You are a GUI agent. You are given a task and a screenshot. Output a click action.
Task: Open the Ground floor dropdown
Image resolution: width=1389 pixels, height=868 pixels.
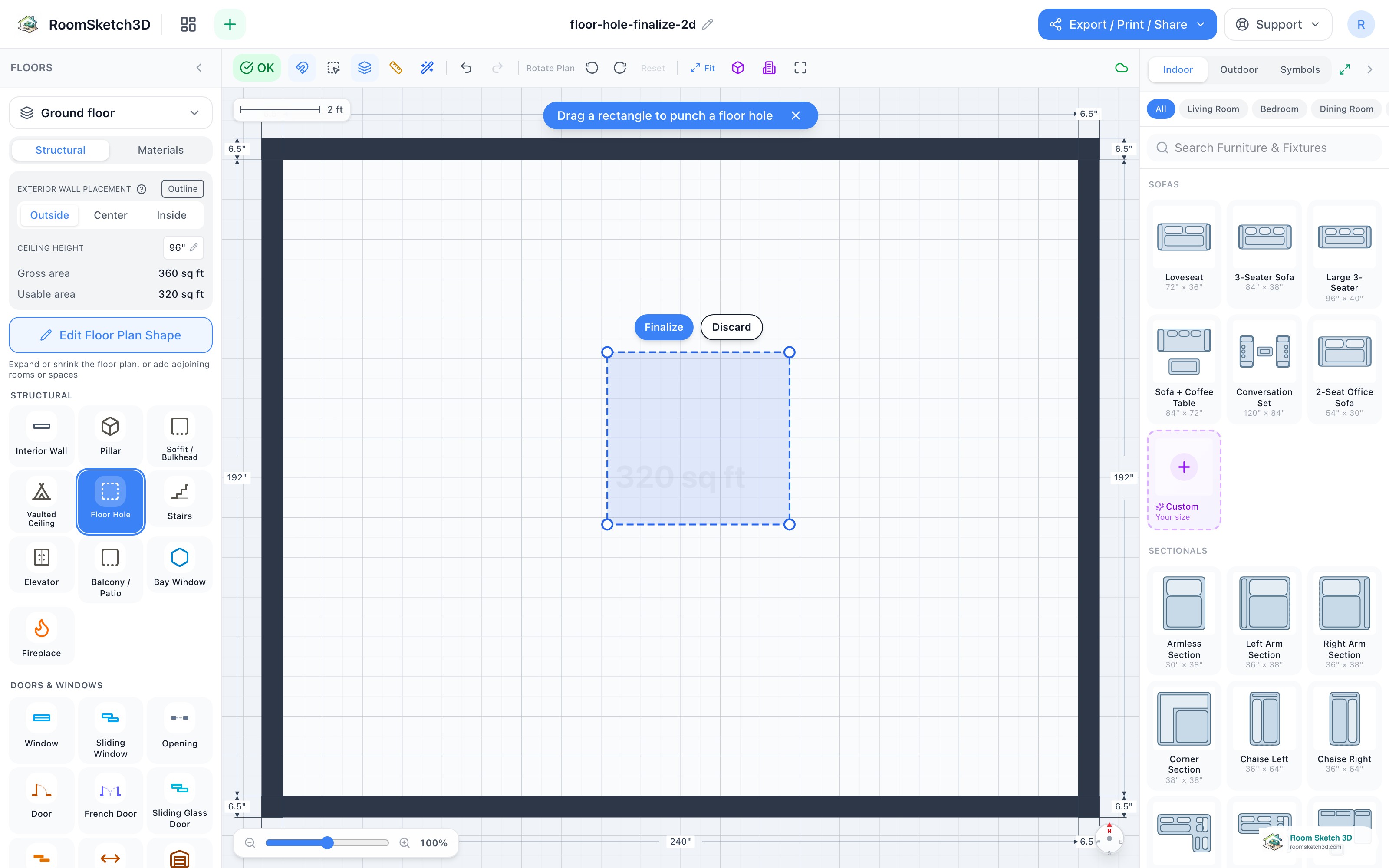(x=110, y=112)
